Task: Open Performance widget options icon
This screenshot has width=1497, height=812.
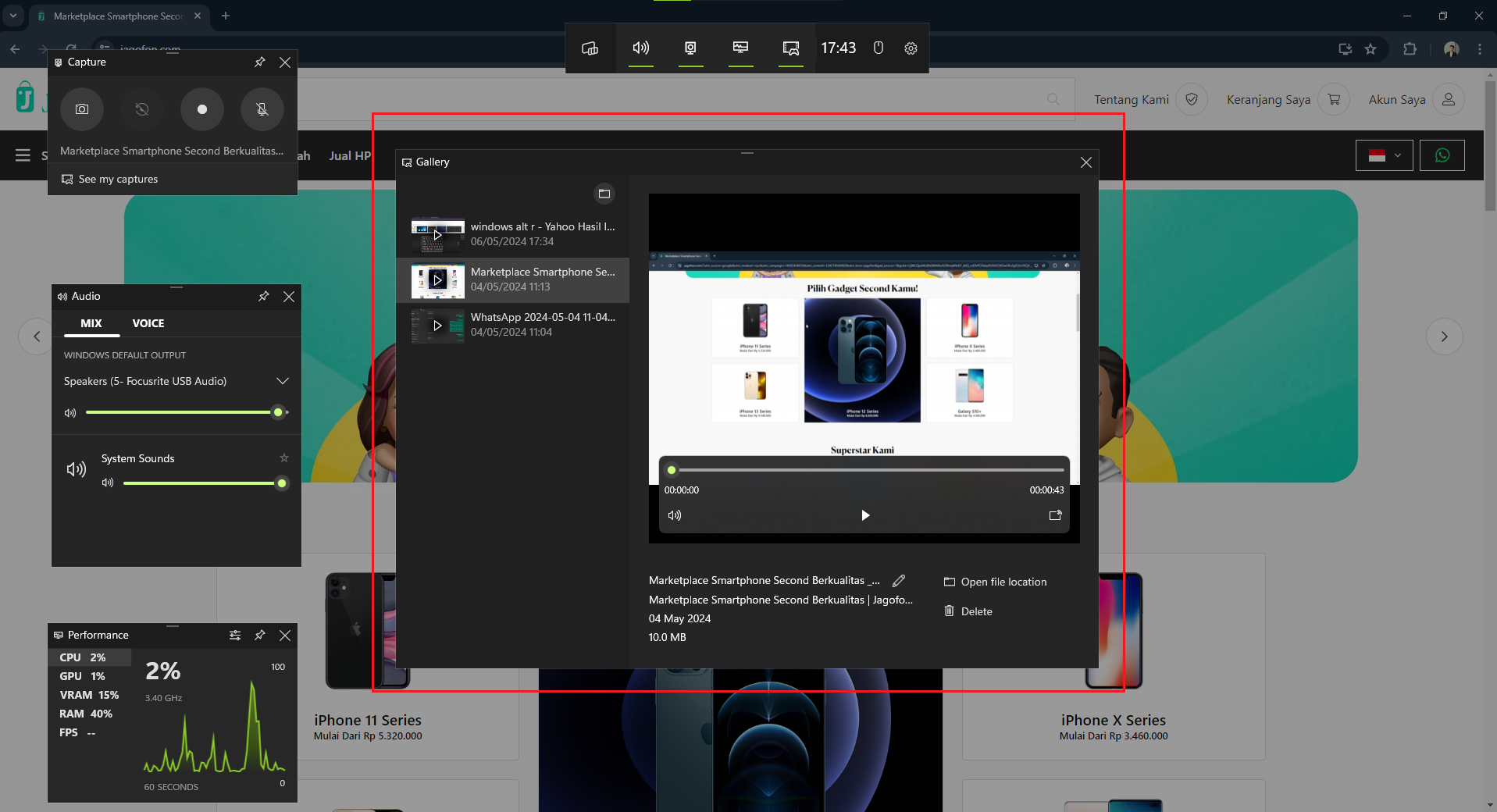Action: [235, 636]
